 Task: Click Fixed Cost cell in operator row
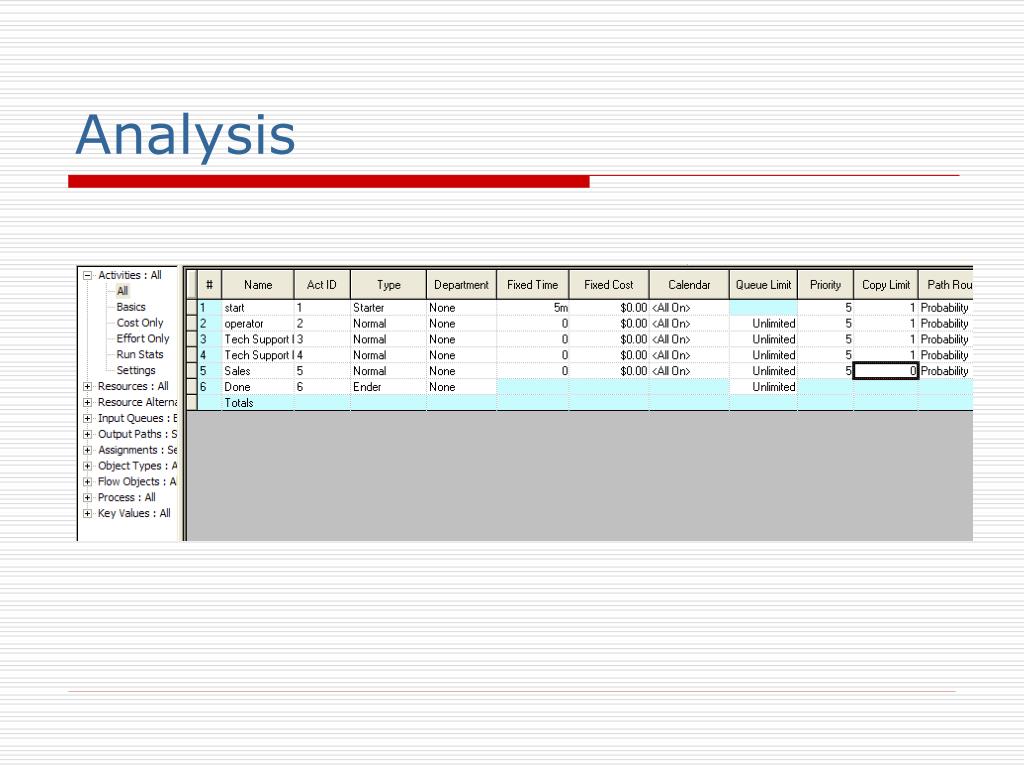[609, 323]
